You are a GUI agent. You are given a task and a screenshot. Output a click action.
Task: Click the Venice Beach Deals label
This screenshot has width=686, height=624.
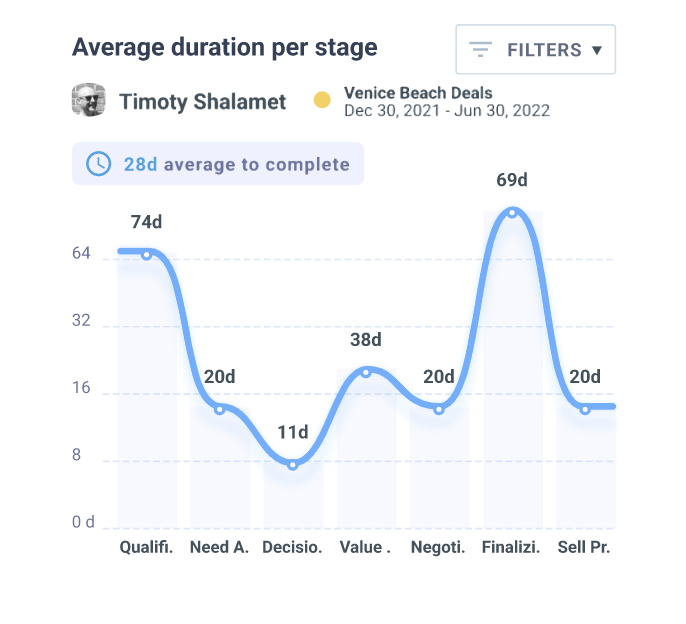click(418, 93)
